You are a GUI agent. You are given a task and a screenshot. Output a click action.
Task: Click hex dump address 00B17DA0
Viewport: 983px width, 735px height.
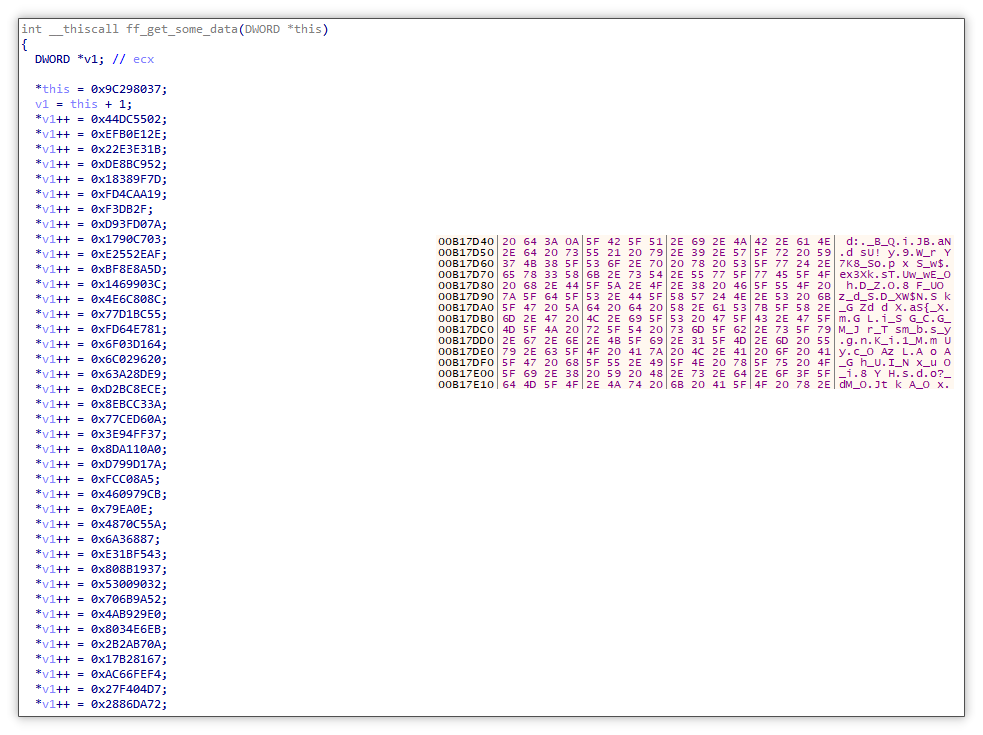click(x=466, y=307)
